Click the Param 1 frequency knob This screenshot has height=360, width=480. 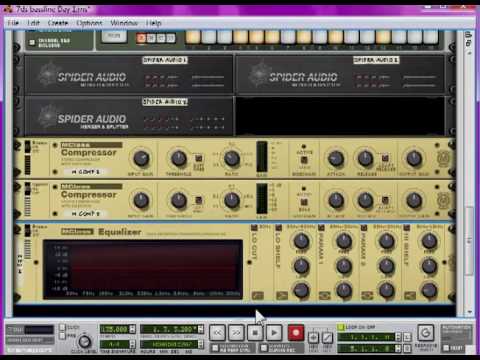[x=344, y=241]
